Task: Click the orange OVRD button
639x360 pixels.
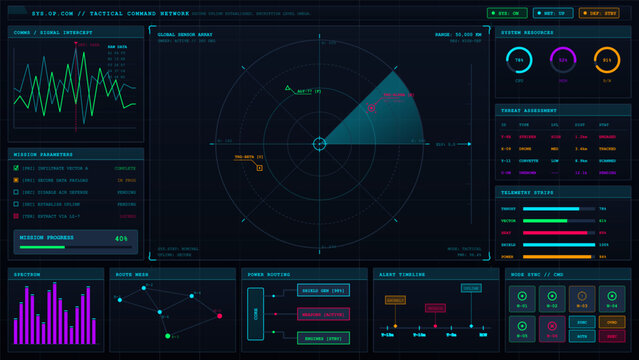Action: click(612, 322)
